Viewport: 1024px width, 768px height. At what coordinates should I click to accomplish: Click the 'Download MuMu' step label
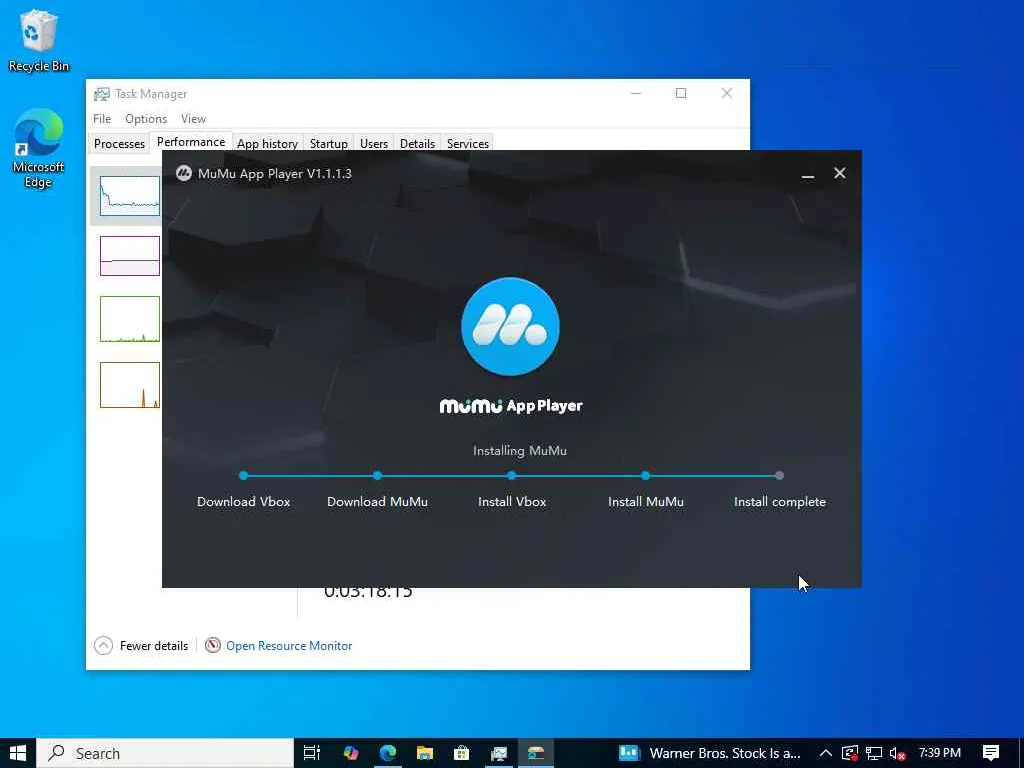(377, 502)
